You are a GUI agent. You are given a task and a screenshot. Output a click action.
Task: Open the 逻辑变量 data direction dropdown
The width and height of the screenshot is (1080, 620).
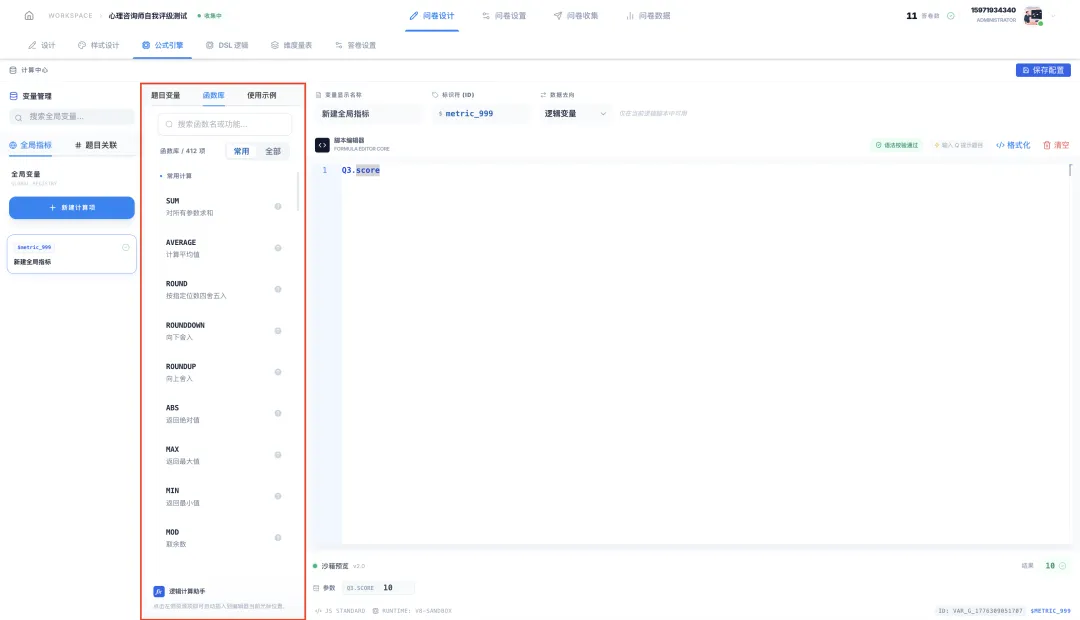(x=575, y=114)
